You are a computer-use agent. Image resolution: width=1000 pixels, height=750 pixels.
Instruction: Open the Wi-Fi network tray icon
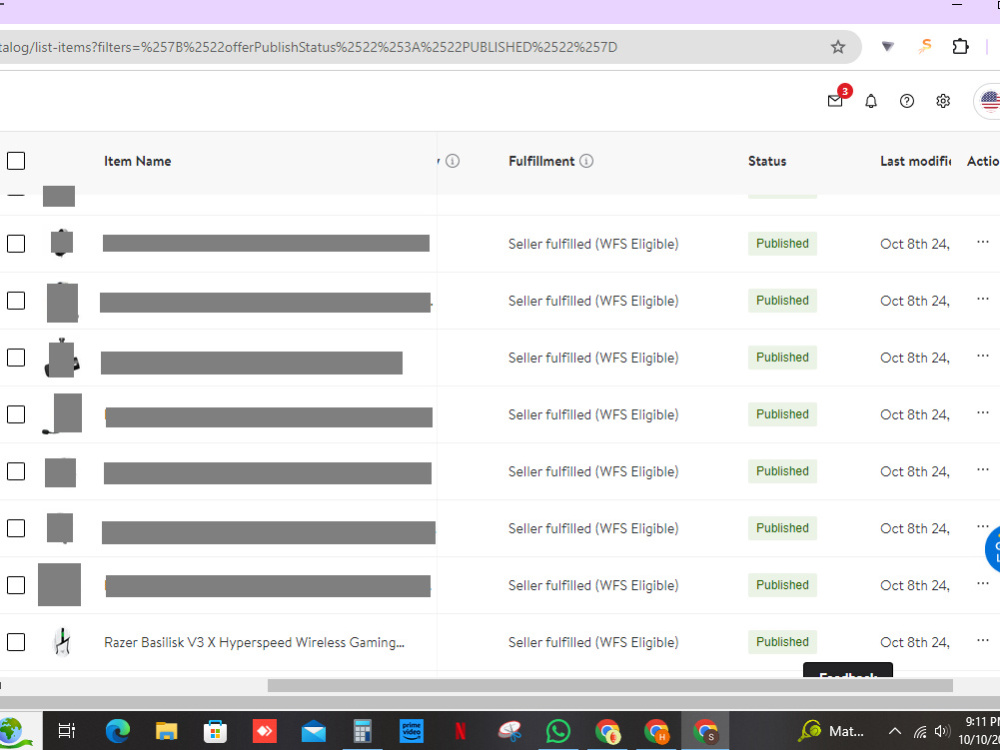point(920,732)
